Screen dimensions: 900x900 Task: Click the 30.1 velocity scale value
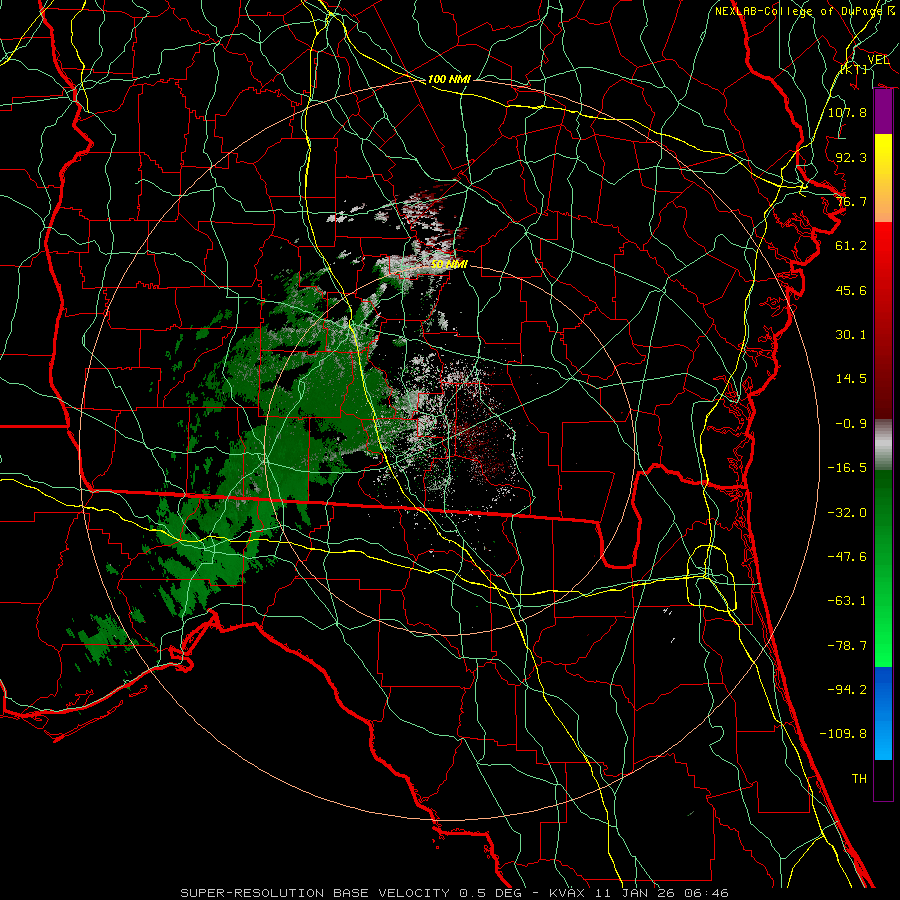[x=851, y=335]
